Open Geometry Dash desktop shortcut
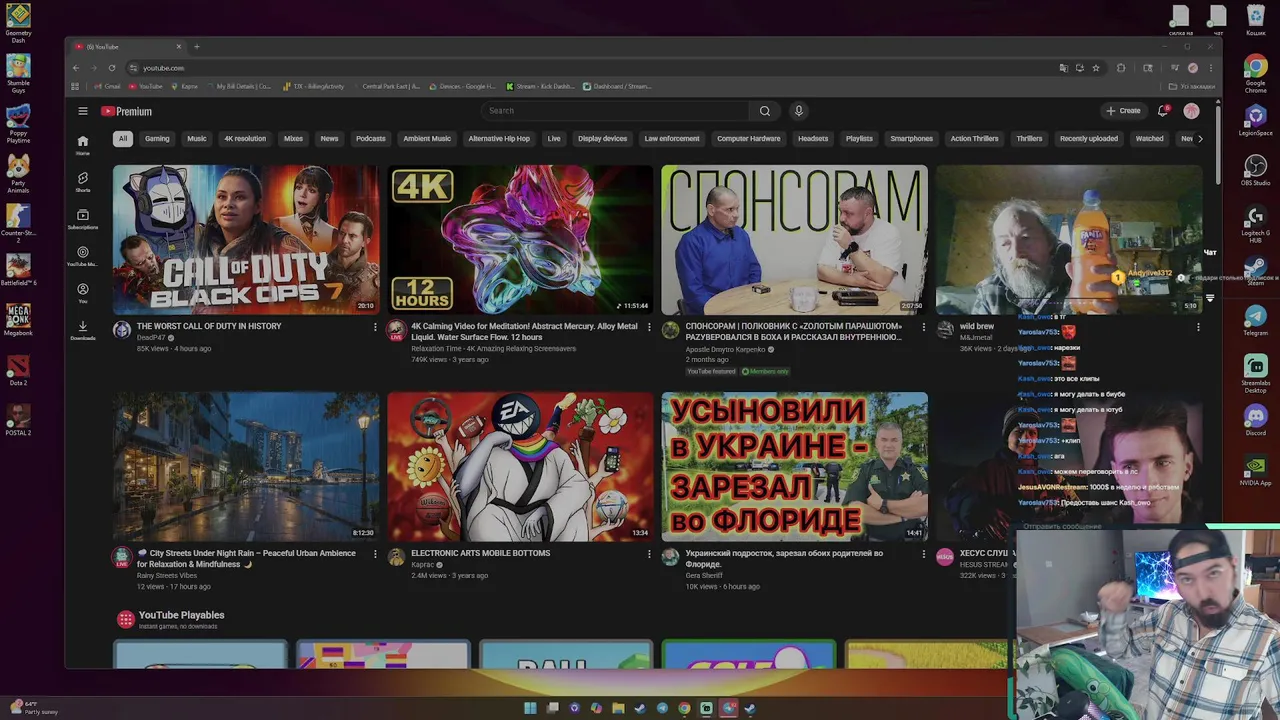This screenshot has width=1280, height=720. point(18,24)
